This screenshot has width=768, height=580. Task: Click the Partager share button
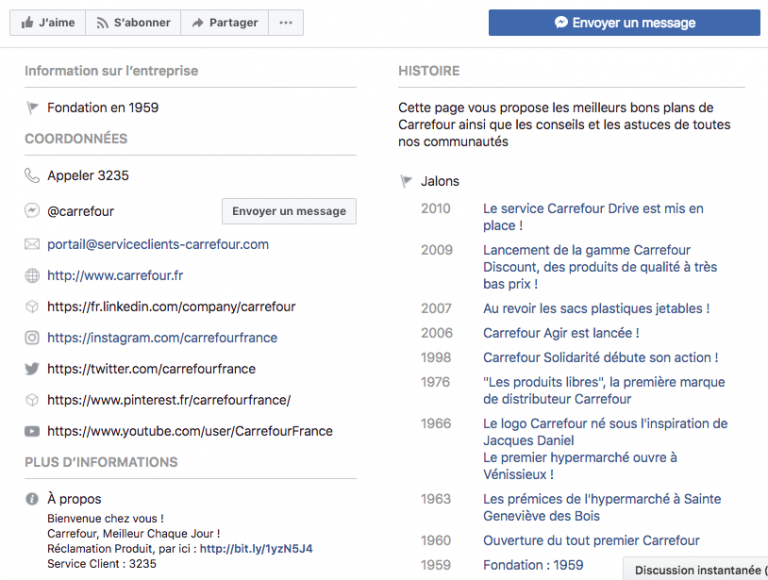(x=225, y=23)
